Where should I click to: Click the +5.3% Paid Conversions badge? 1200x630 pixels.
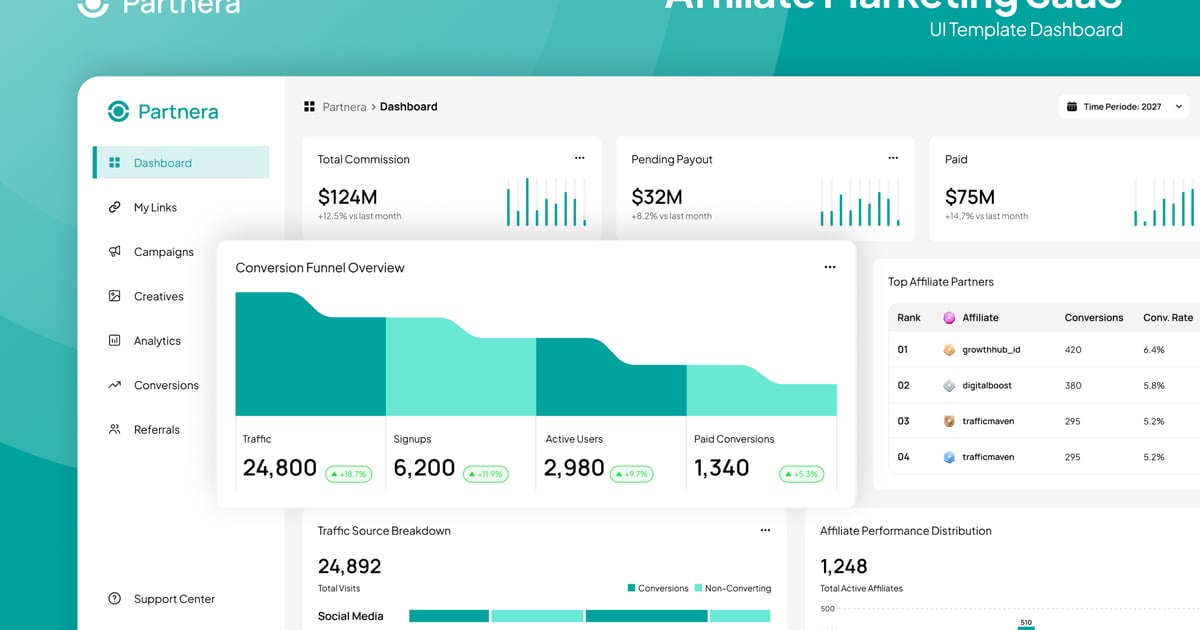[802, 474]
